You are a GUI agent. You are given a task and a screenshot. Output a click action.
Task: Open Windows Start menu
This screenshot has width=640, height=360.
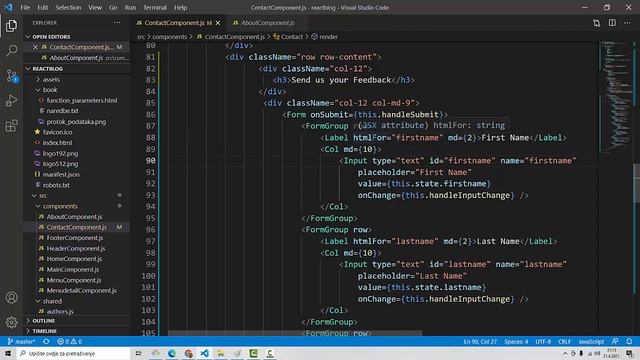coord(8,353)
